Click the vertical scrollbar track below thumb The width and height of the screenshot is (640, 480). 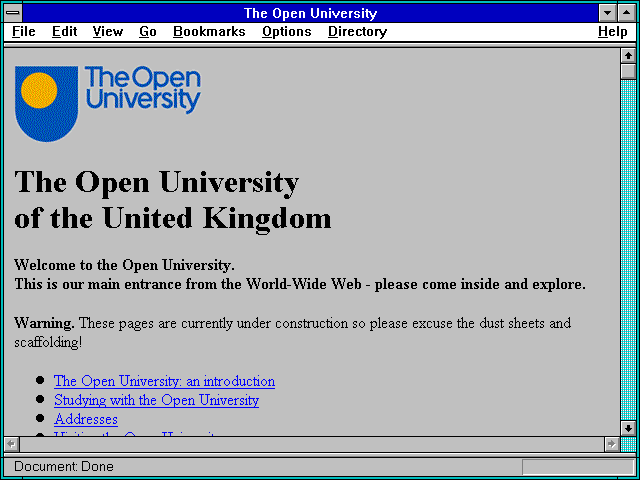tap(628, 250)
